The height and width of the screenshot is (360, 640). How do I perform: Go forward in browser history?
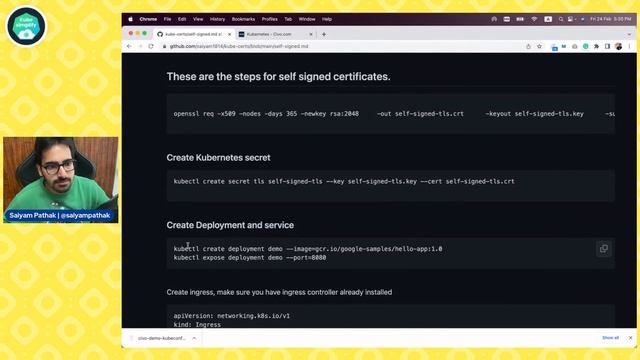pos(140,47)
